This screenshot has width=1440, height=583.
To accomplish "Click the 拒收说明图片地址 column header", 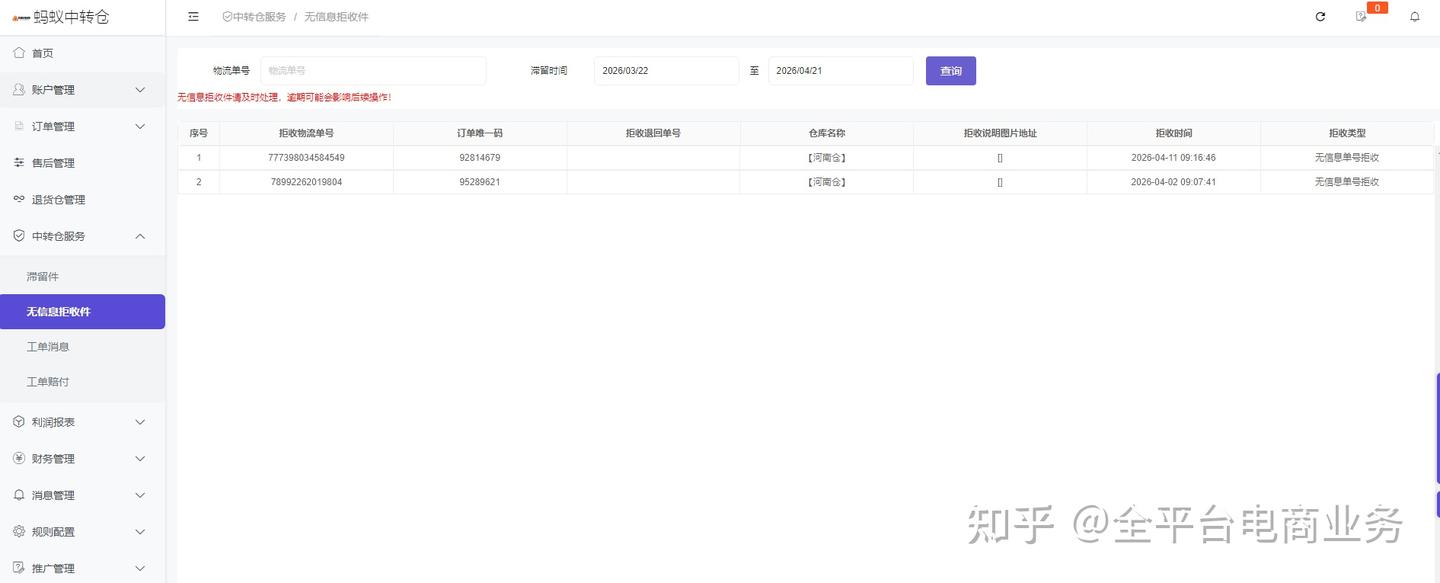I will point(1000,133).
